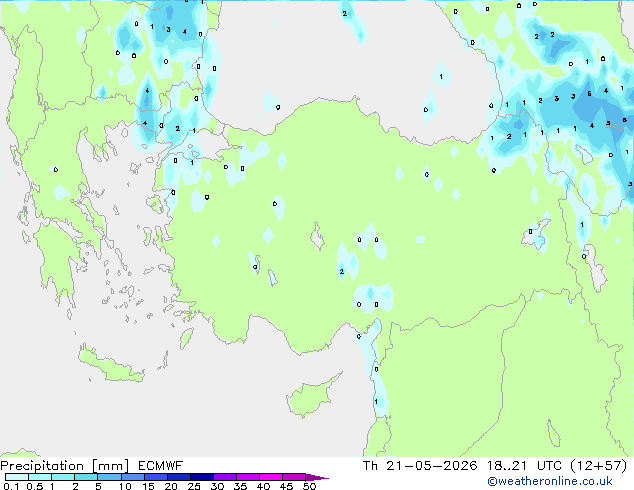Click the above-50 mm legend arrow tip
Viewport: 634px width, 490px height.
point(317,477)
